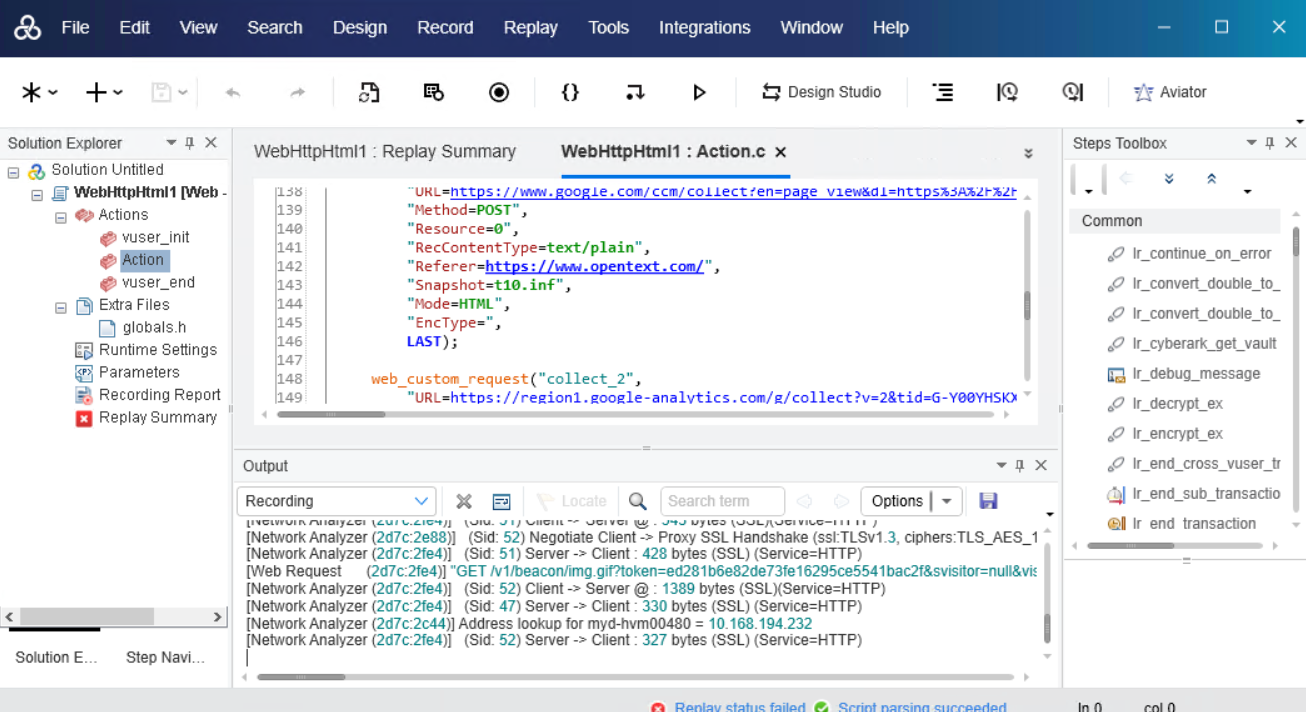The width and height of the screenshot is (1306, 712).
Task: Toggle the Solution Explorer pin auto-hide
Action: click(x=190, y=143)
